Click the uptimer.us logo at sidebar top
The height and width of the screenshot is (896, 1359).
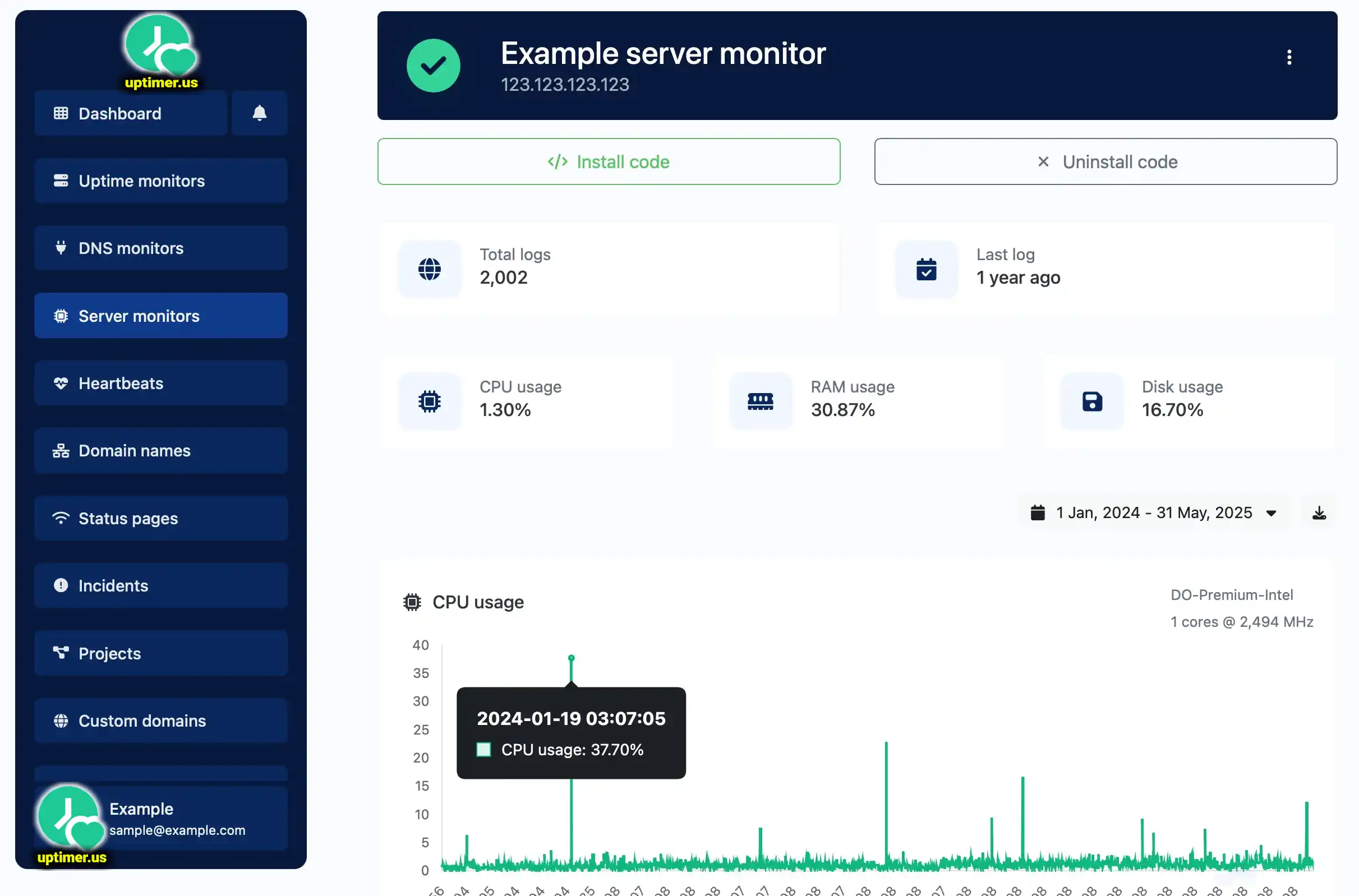click(160, 52)
